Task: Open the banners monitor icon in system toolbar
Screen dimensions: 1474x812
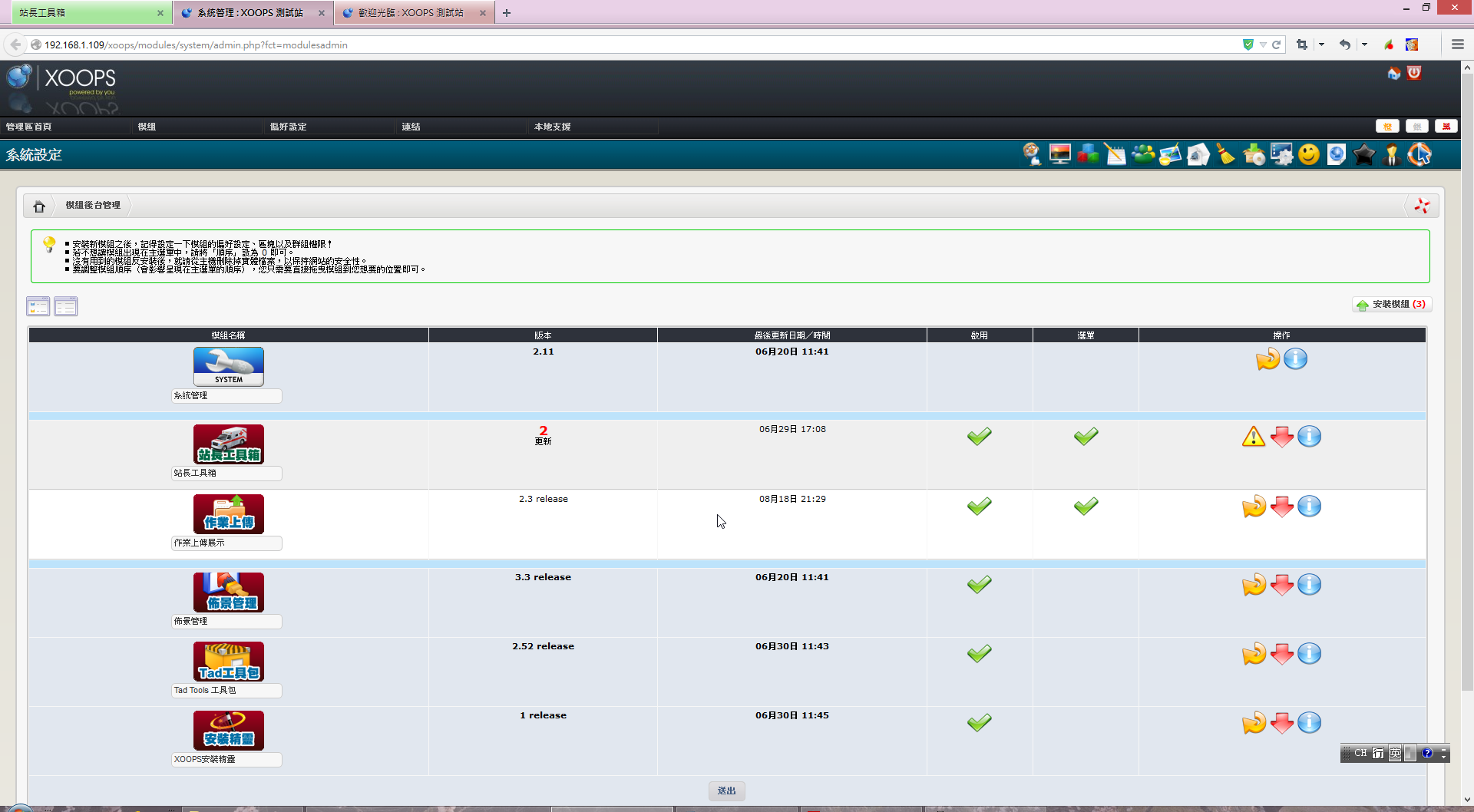Action: [x=1060, y=155]
